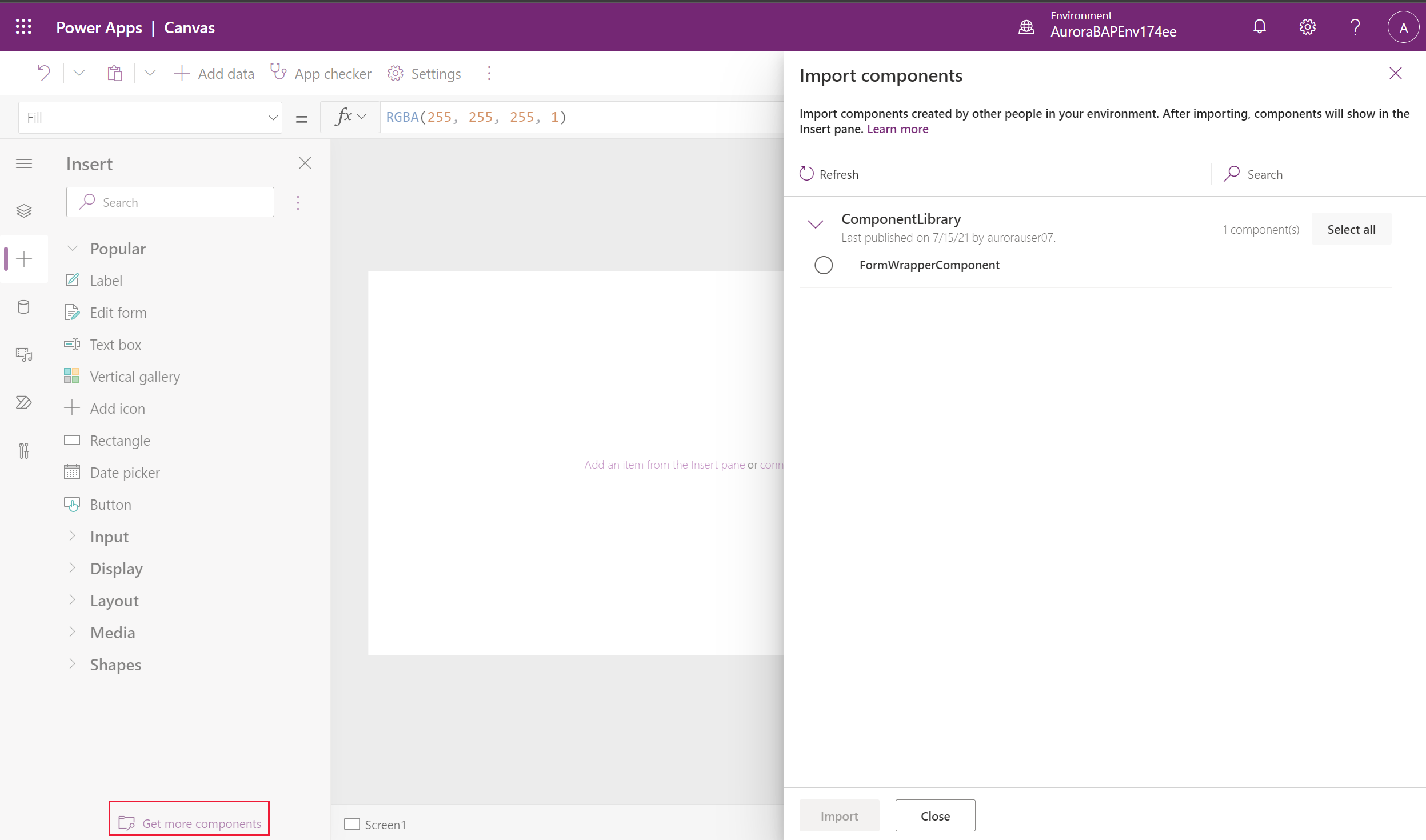Click the redo icon in toolbar
1426x840 pixels.
pyautogui.click(x=78, y=72)
